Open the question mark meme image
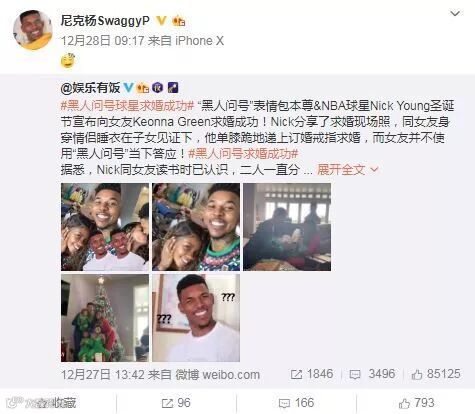This screenshot has width=475, height=414. click(x=196, y=318)
